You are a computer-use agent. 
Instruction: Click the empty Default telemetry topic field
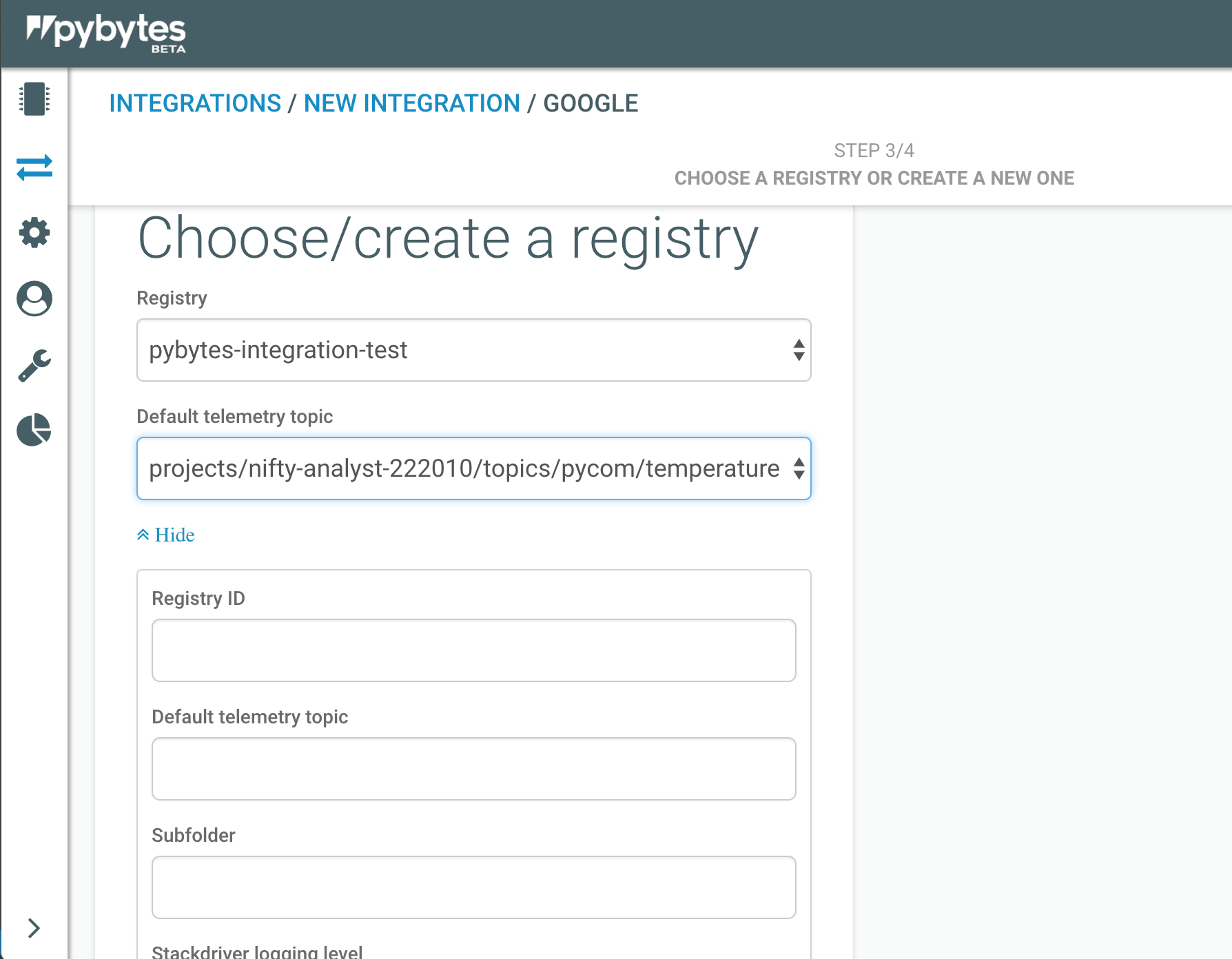tap(473, 768)
